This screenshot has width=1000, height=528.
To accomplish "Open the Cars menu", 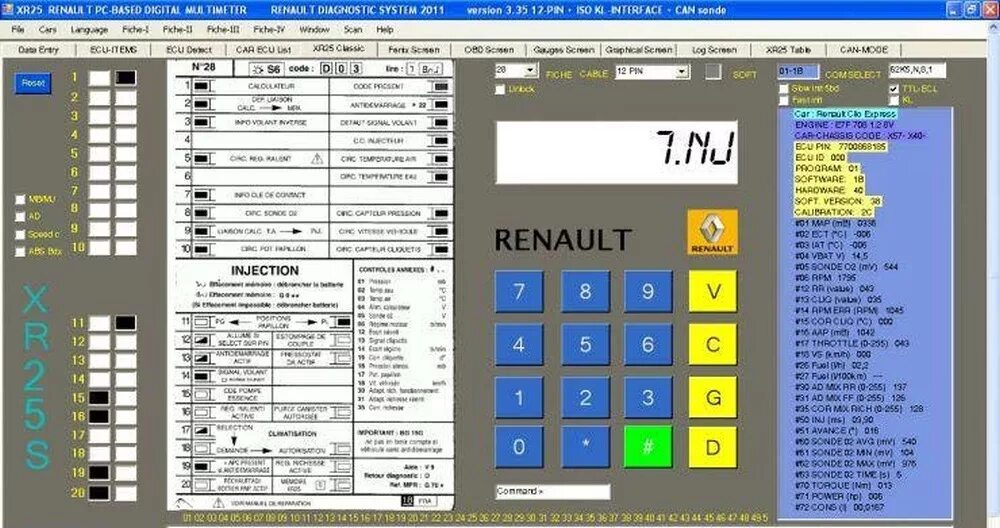I will click(47, 29).
